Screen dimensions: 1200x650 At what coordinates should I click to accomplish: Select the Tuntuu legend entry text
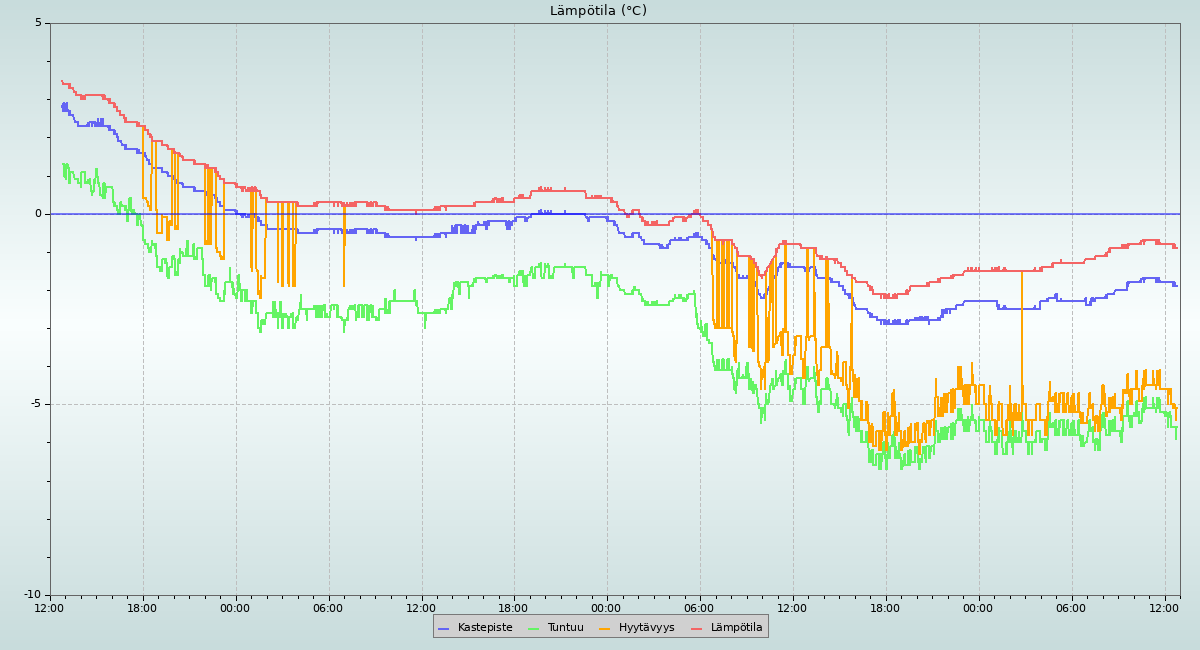coord(565,628)
